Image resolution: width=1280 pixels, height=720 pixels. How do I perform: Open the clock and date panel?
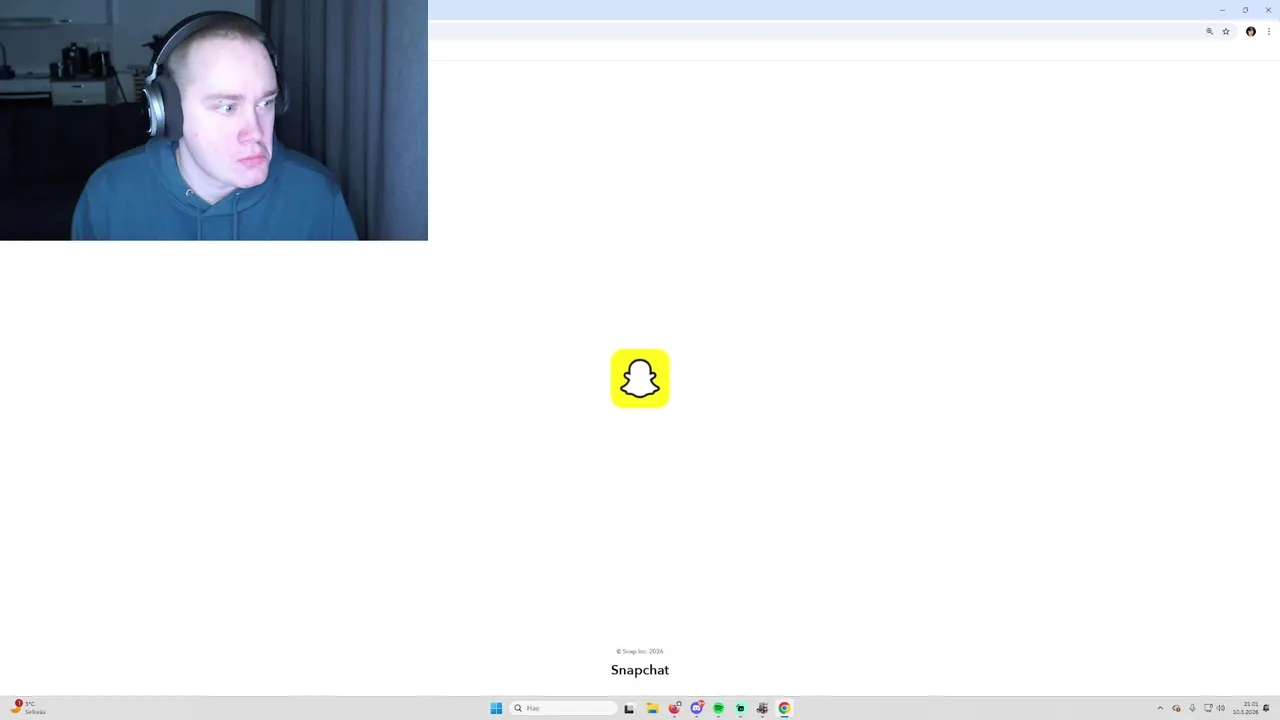1246,708
